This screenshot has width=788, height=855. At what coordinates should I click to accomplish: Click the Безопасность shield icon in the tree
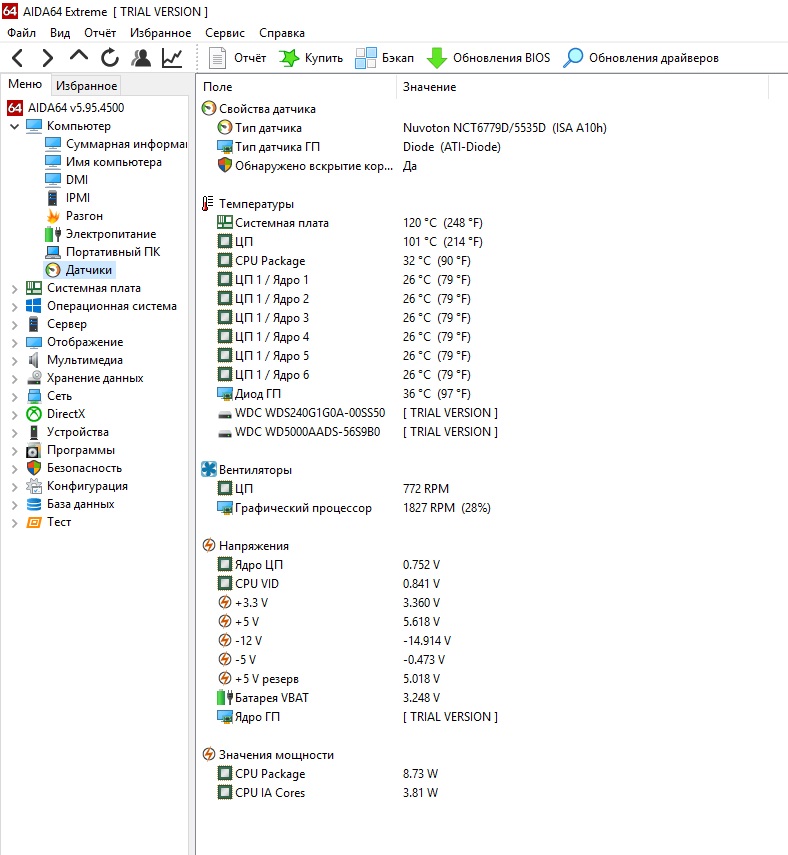pyautogui.click(x=34, y=468)
